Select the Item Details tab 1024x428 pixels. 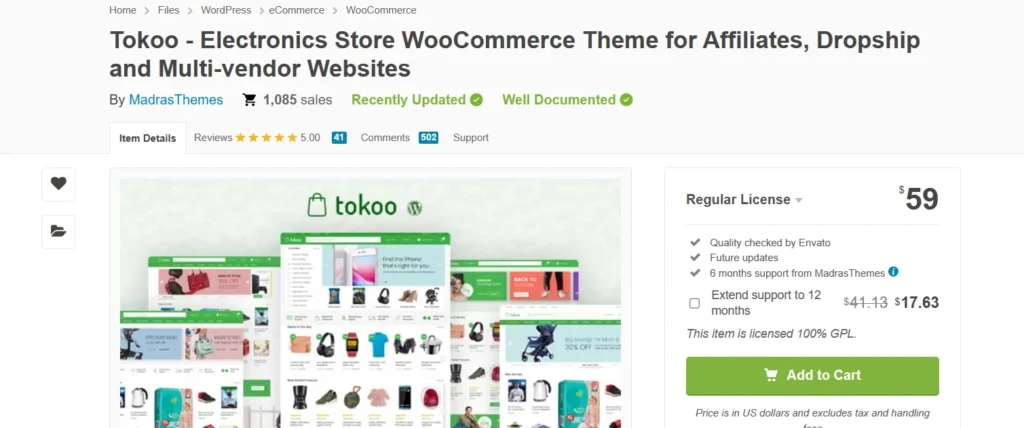point(148,139)
